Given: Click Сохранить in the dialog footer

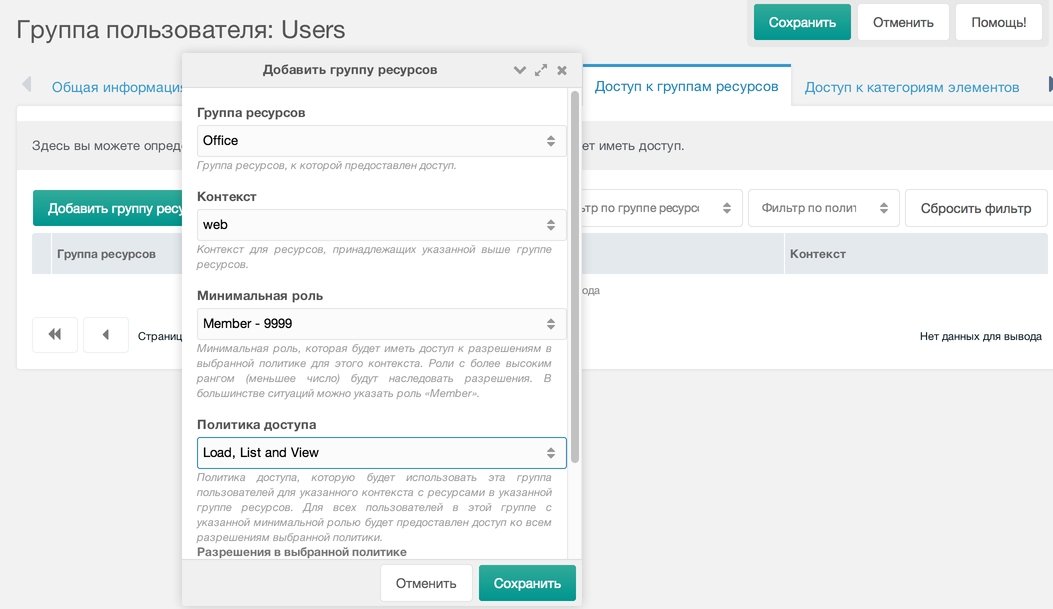Looking at the screenshot, I should [x=527, y=583].
